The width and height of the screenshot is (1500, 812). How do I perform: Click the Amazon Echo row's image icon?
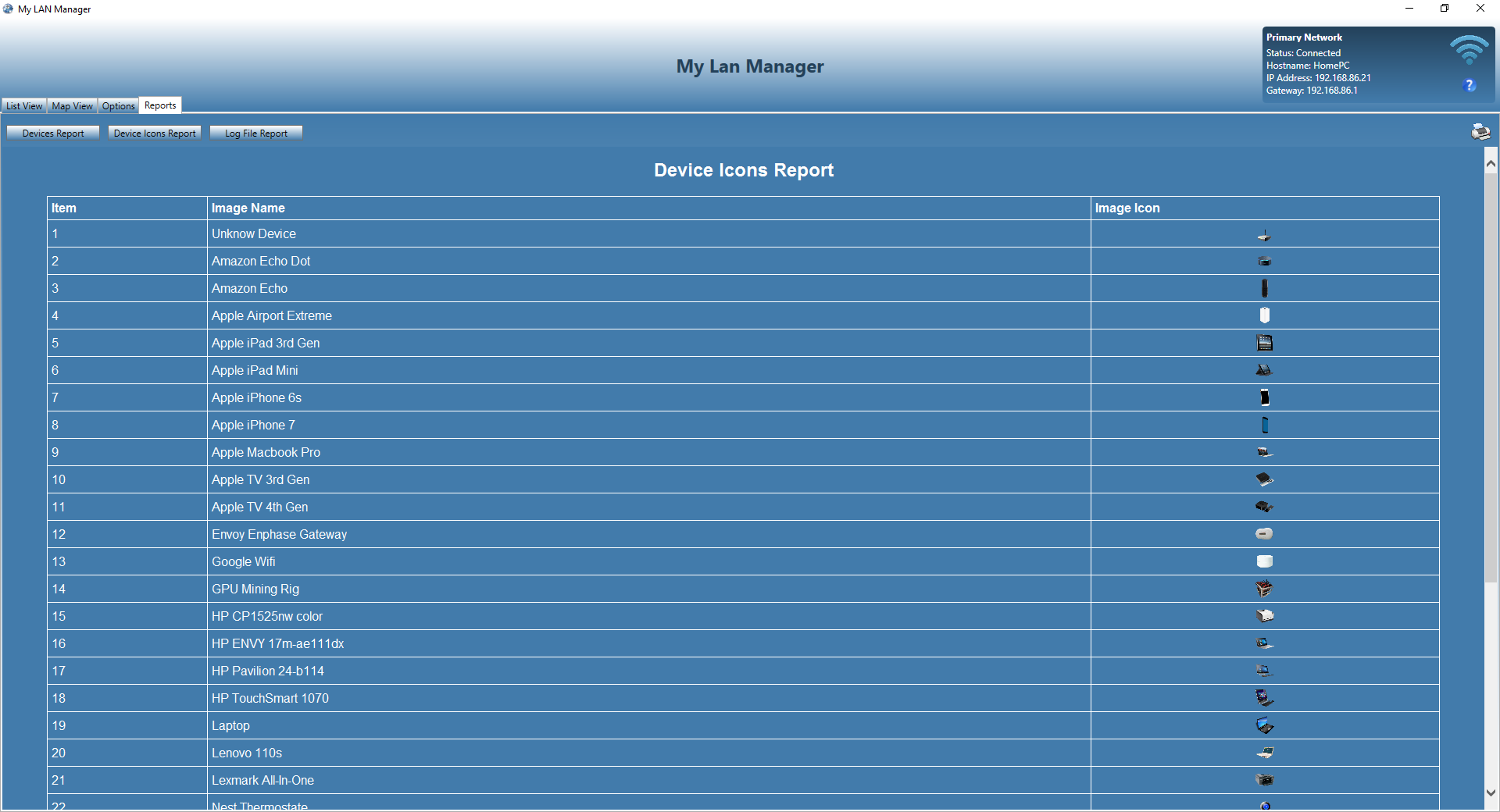[1264, 288]
